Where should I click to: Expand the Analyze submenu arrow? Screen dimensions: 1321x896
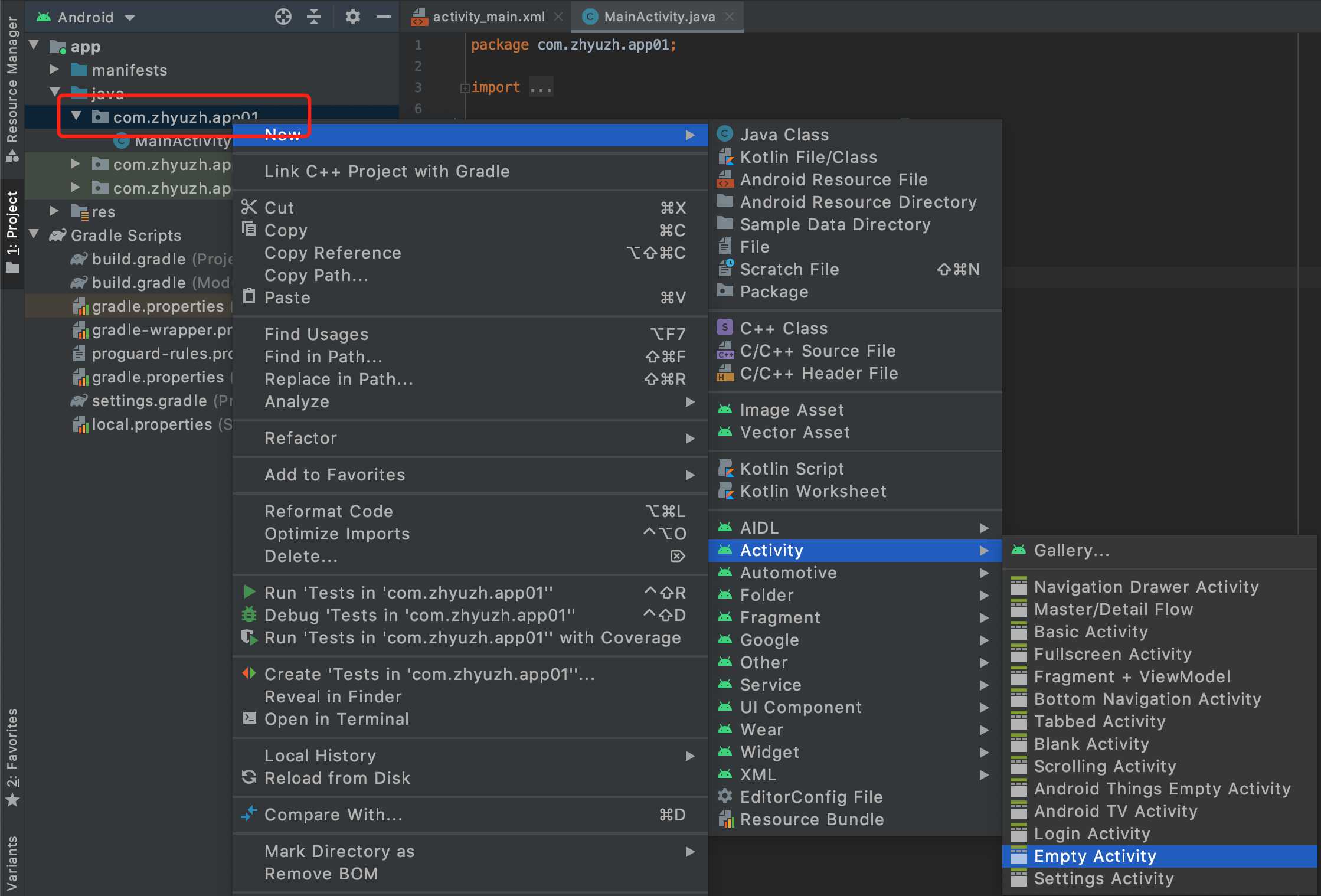689,402
